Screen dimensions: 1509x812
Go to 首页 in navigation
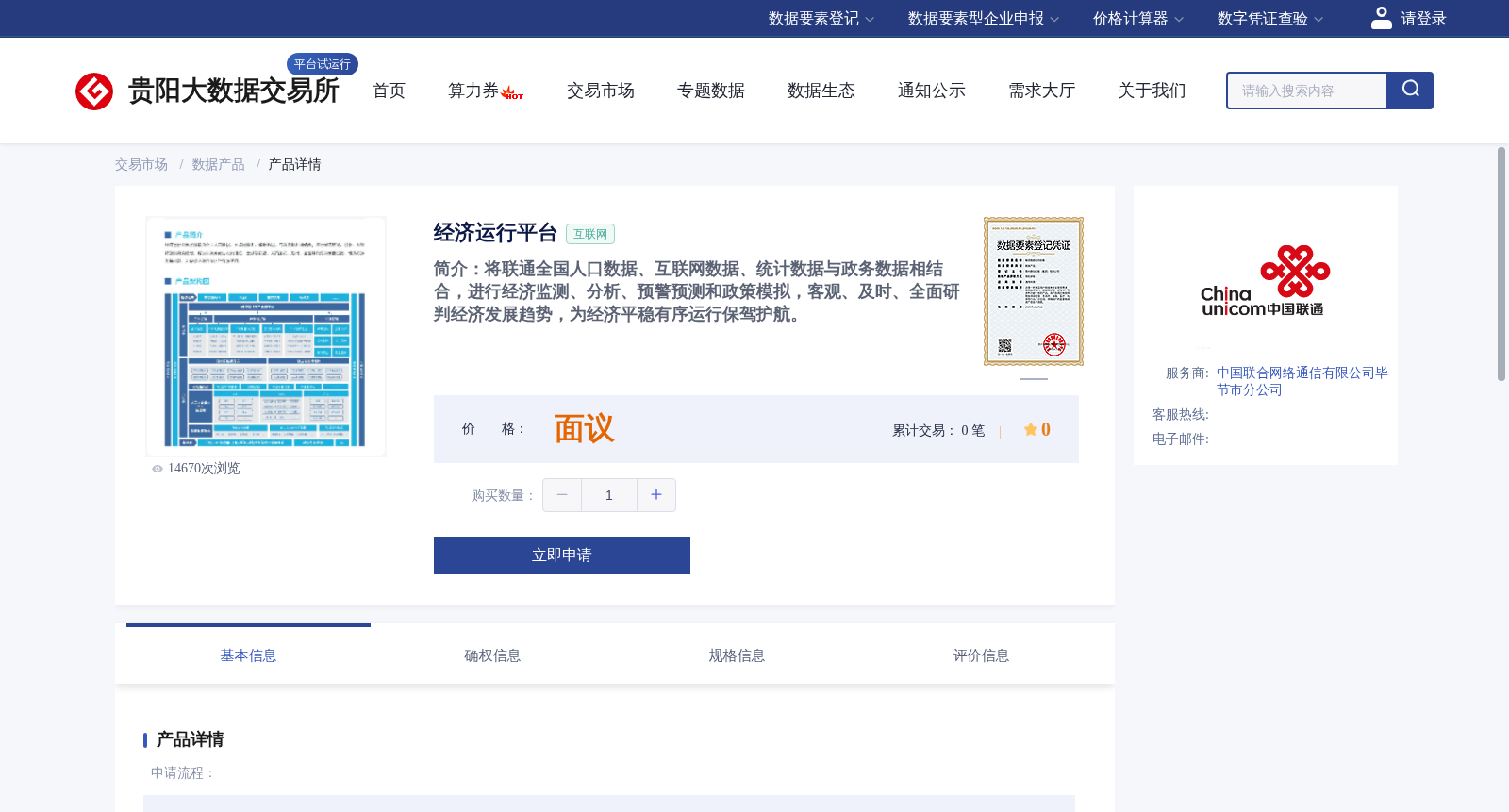pyautogui.click(x=389, y=91)
